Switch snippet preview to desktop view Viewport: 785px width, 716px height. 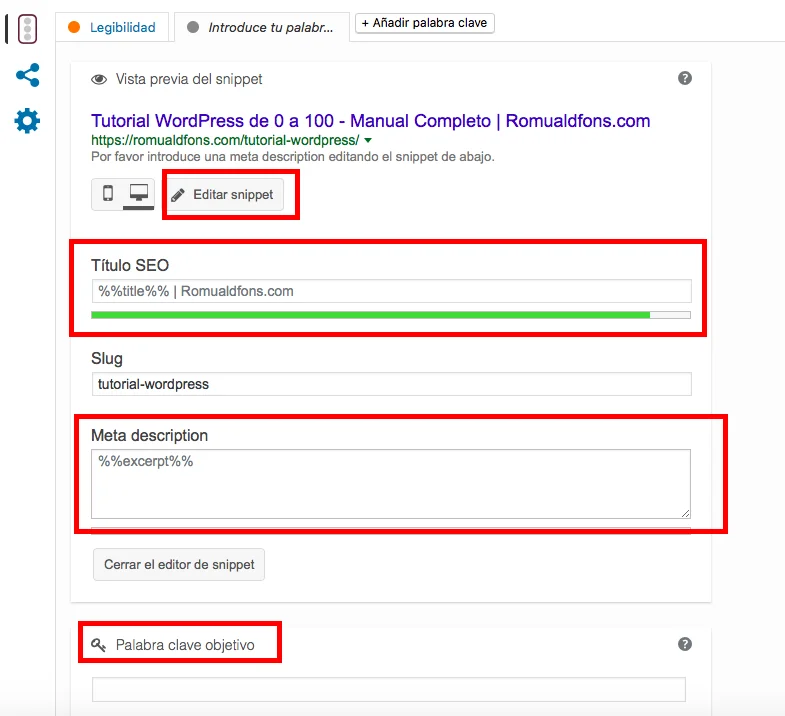(x=138, y=194)
